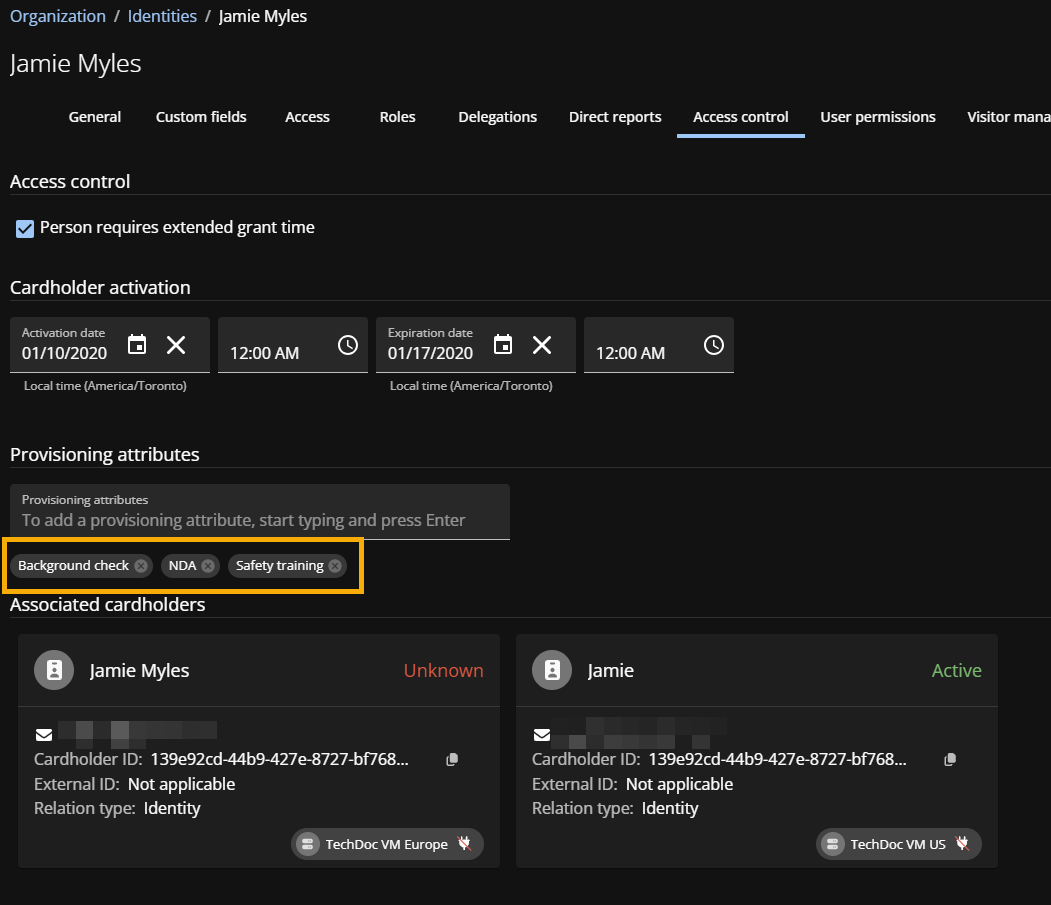
Task: Navigate to Organization breadcrumb link
Action: (x=58, y=16)
